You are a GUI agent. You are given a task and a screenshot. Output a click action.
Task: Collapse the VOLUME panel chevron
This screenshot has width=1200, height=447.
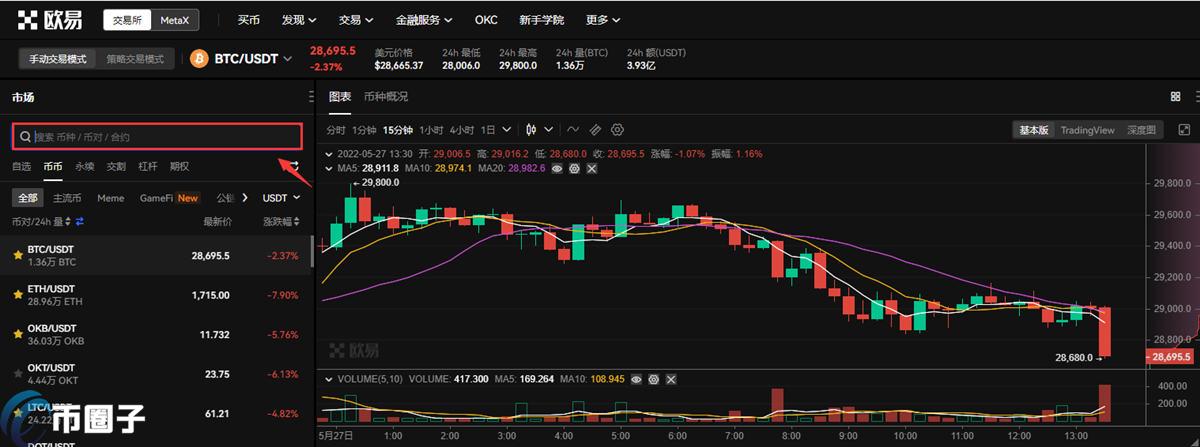click(330, 379)
